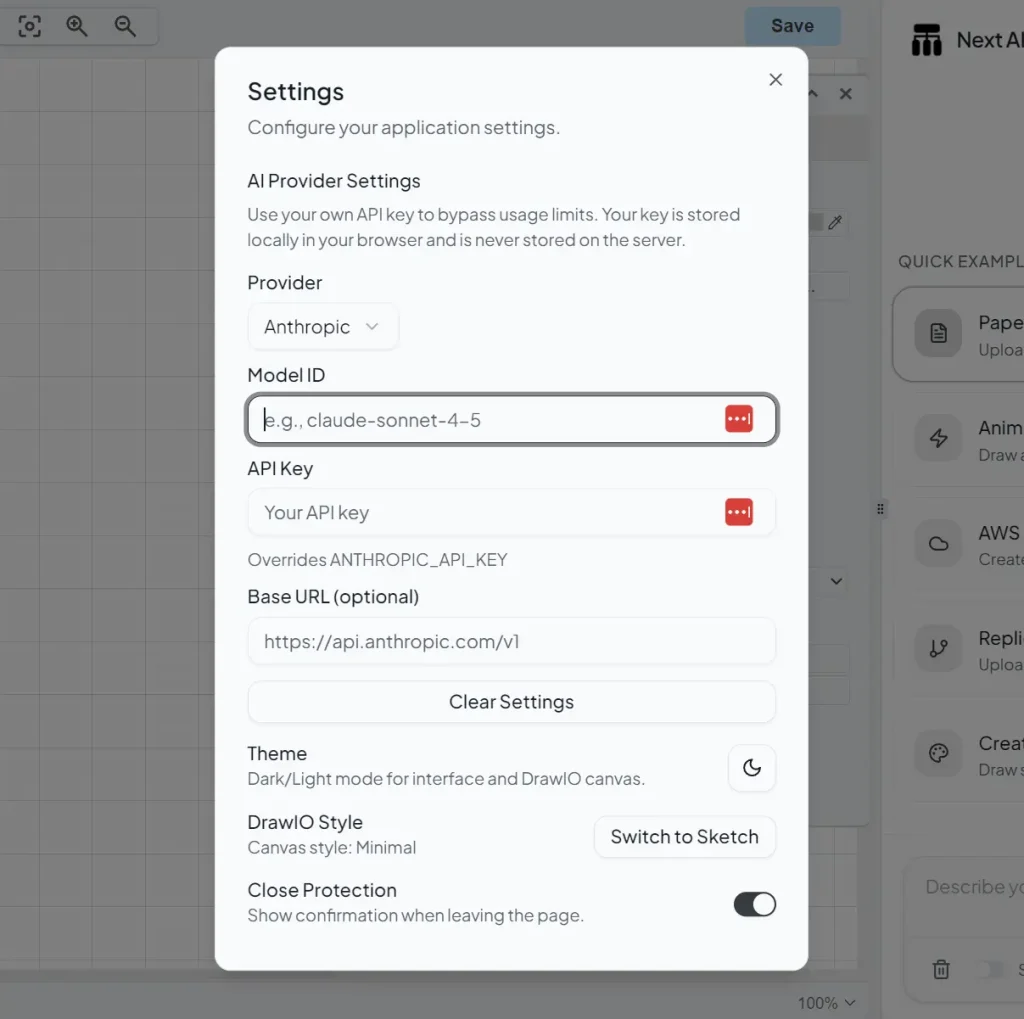Image resolution: width=1024 pixels, height=1019 pixels.
Task: Select the zoom out magnifier icon
Action: click(126, 26)
